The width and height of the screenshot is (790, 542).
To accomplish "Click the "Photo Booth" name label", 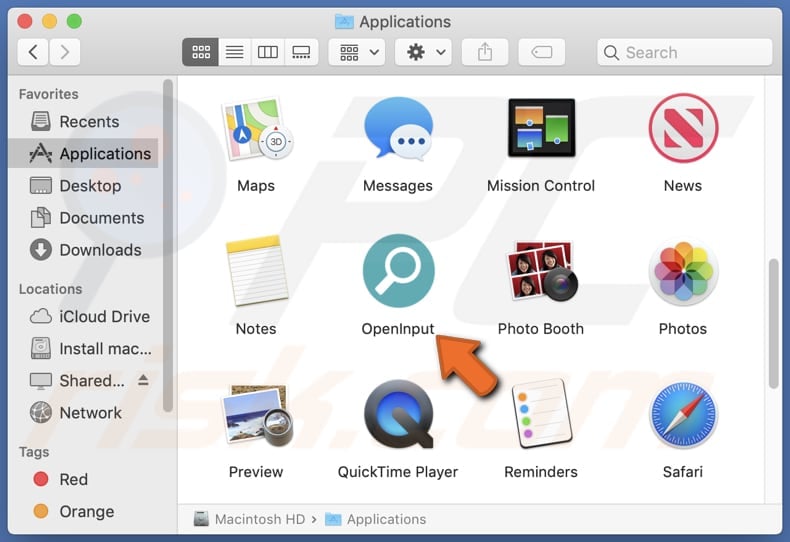I will pos(541,329).
